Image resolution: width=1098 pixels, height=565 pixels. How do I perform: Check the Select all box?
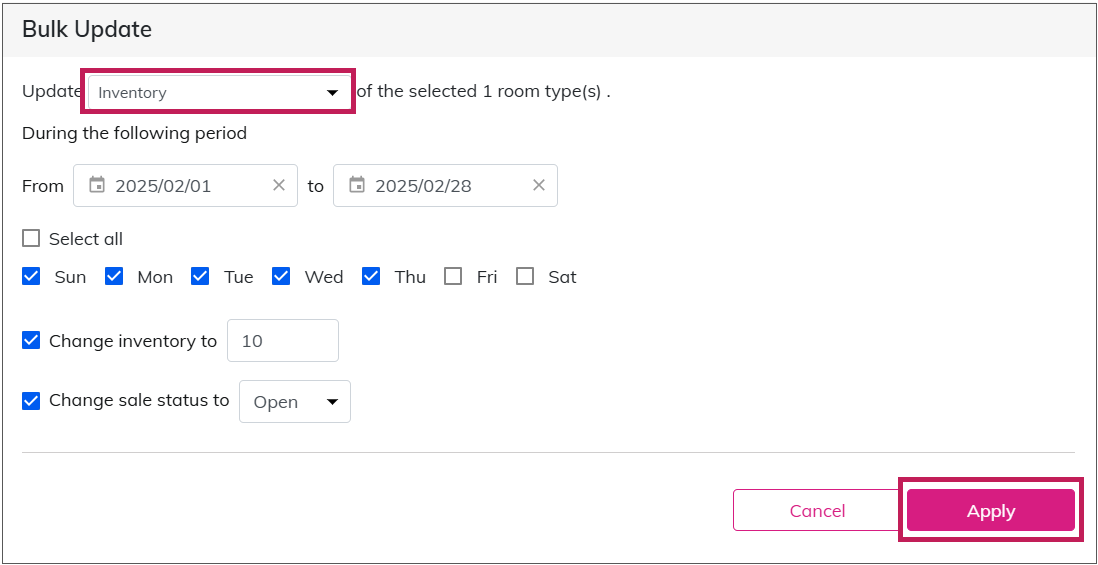[31, 239]
